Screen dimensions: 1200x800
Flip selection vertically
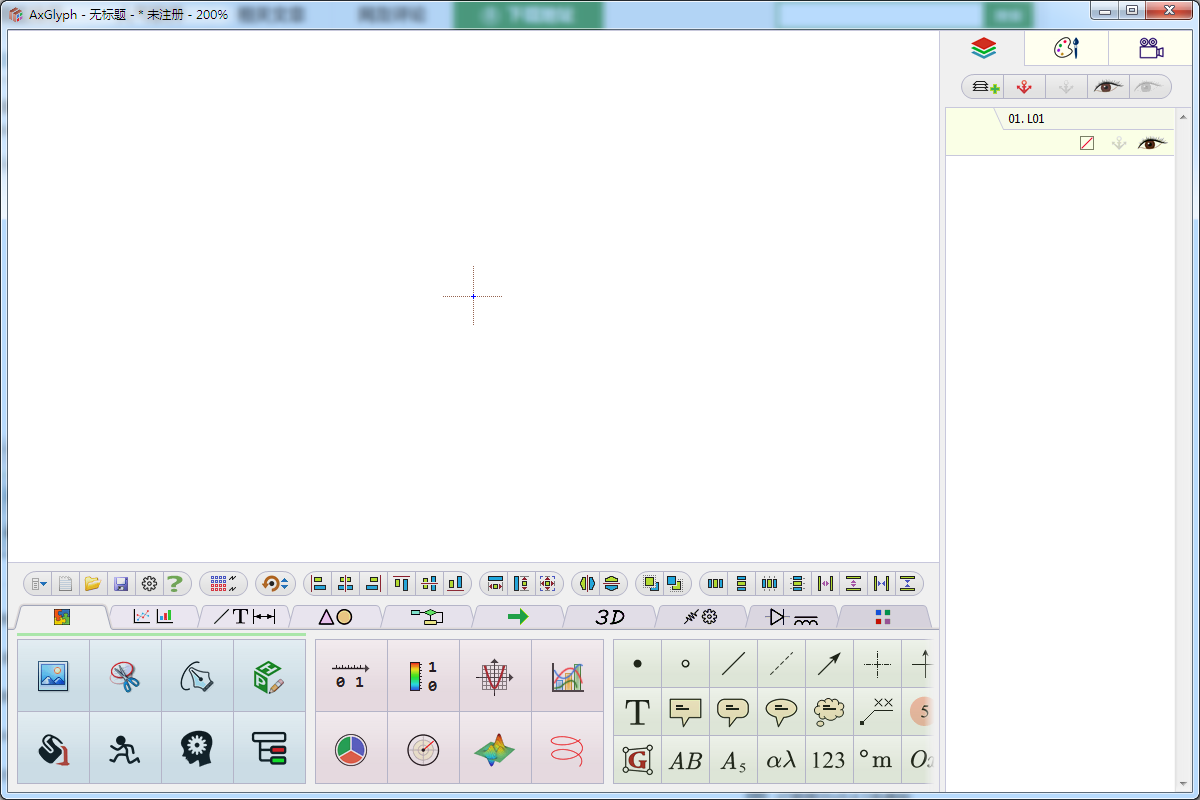point(612,583)
